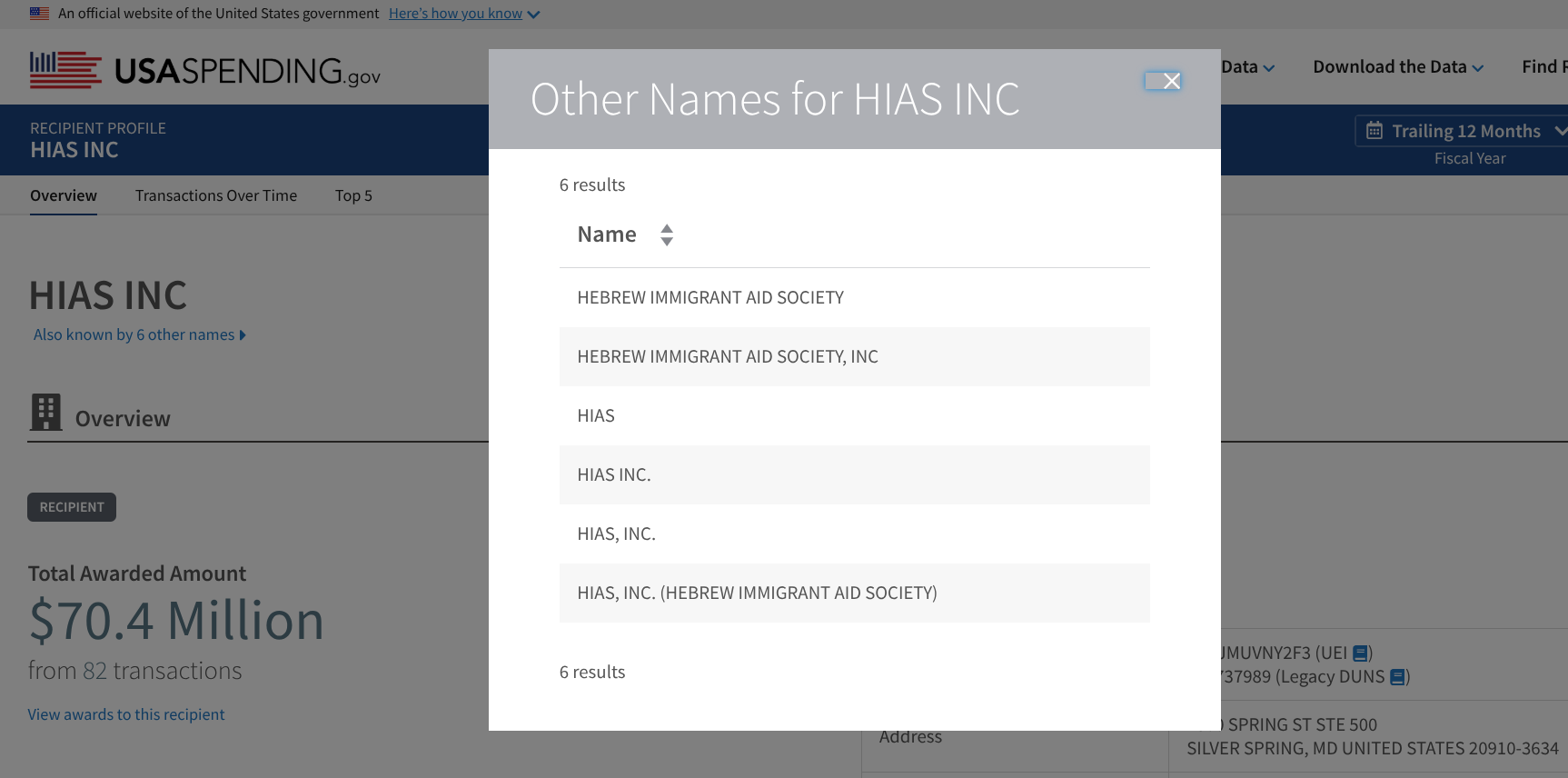Select the HIAS row in names list
The height and width of the screenshot is (778, 1568).
pyautogui.click(x=855, y=415)
